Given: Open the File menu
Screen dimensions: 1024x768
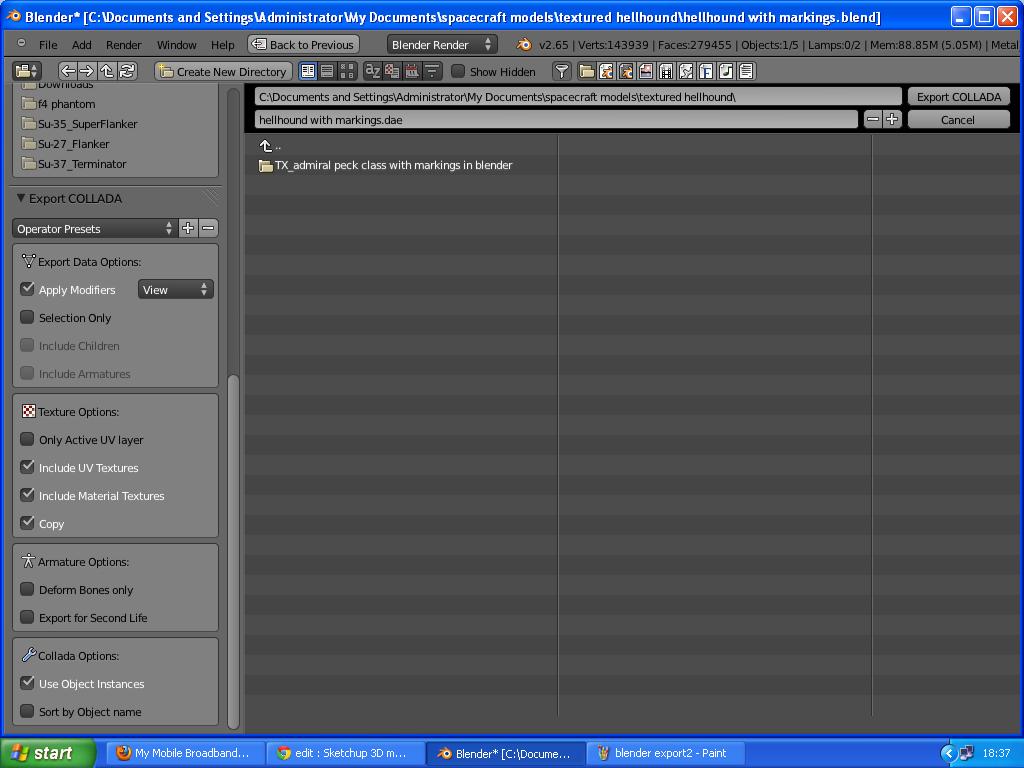Looking at the screenshot, I should (x=47, y=44).
